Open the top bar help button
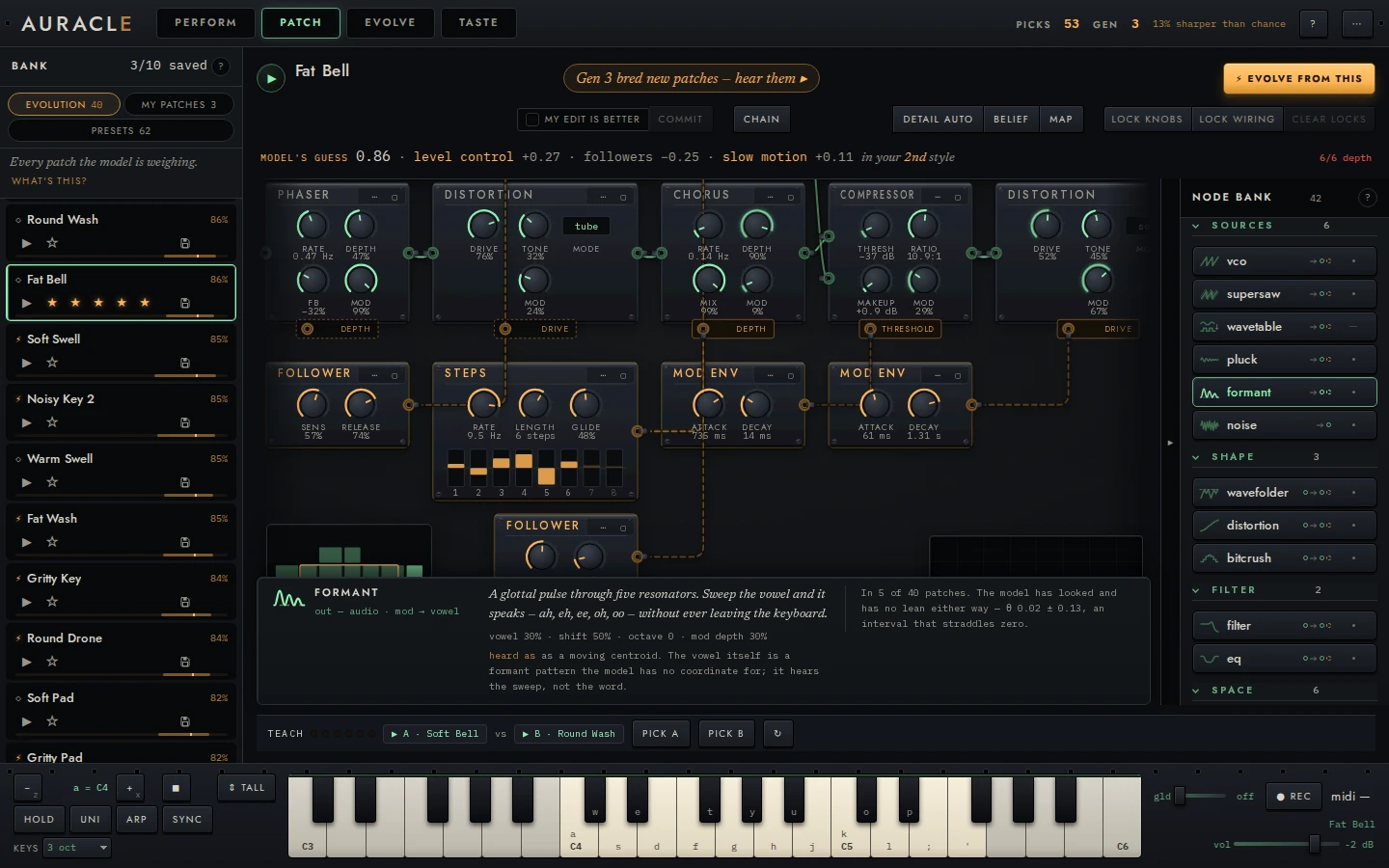 [1313, 24]
